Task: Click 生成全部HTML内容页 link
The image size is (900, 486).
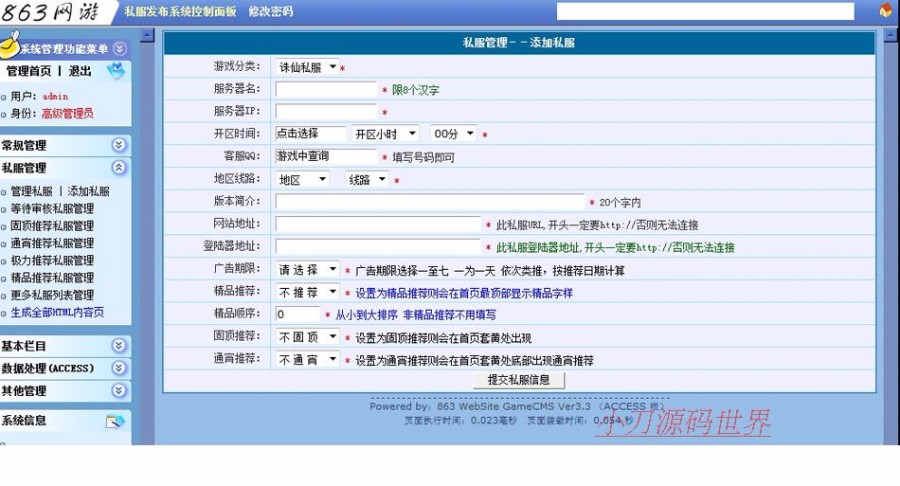Action: pyautogui.click(x=57, y=312)
